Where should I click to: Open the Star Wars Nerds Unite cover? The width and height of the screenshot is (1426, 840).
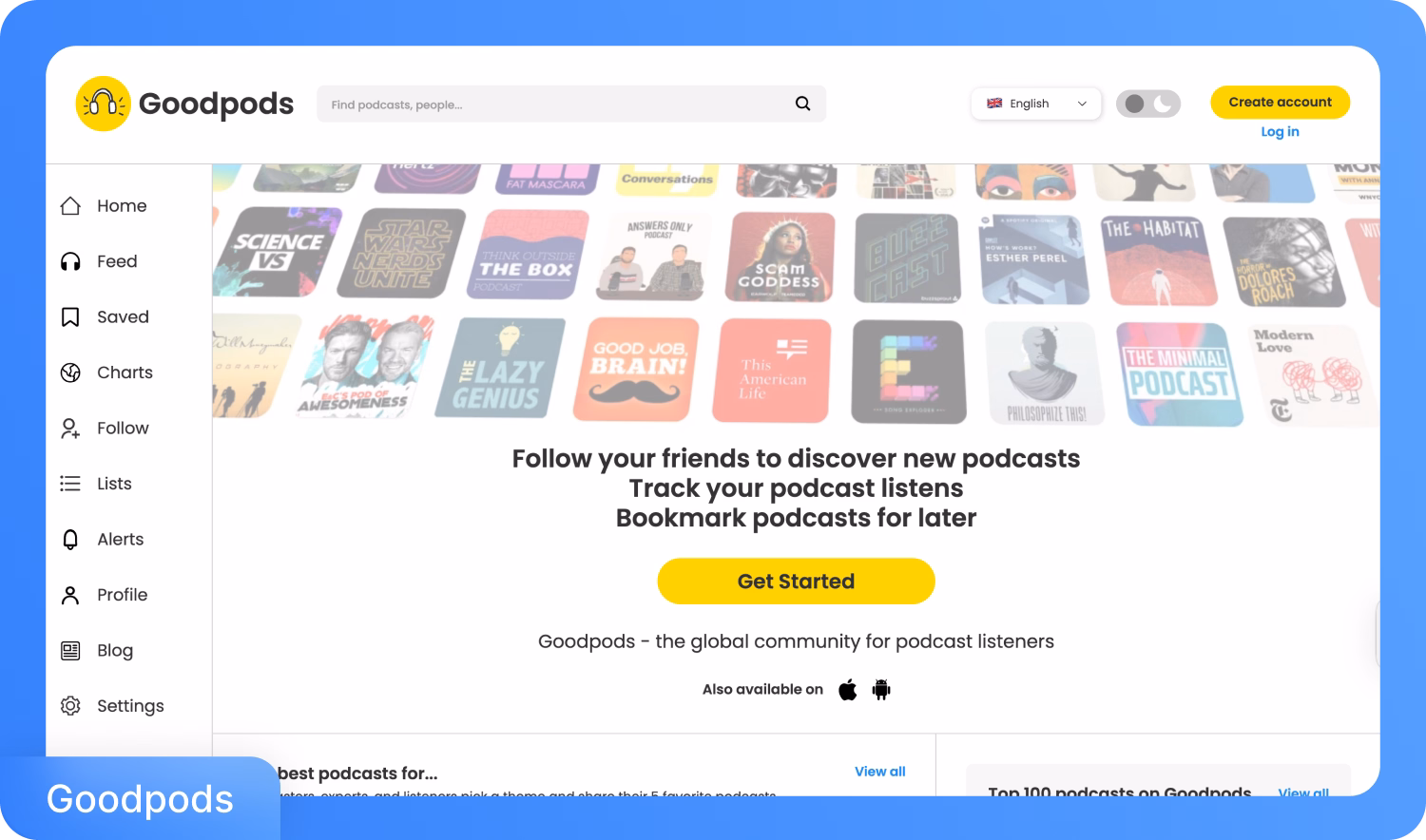click(400, 254)
